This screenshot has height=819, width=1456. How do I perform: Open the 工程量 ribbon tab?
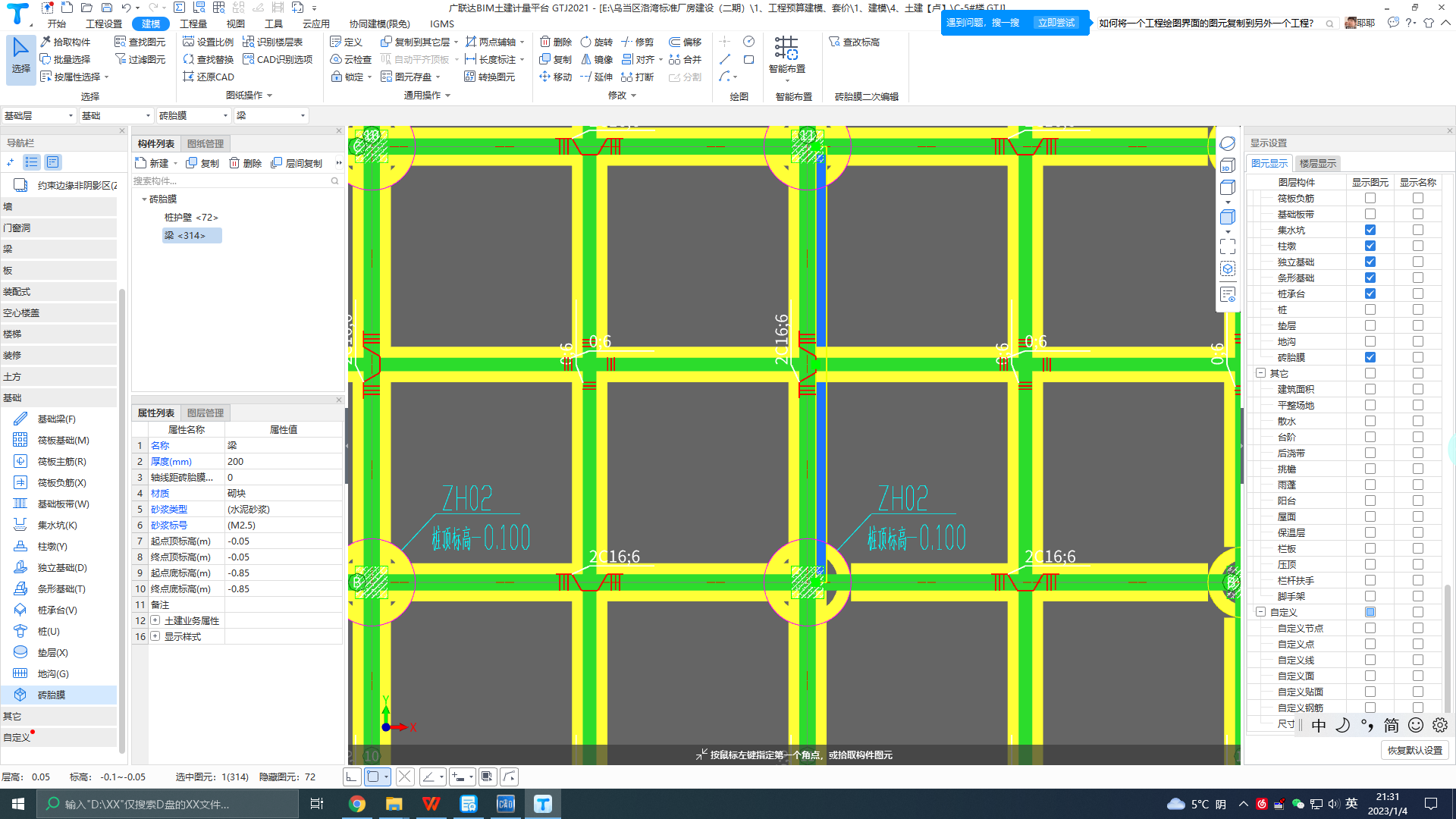193,24
